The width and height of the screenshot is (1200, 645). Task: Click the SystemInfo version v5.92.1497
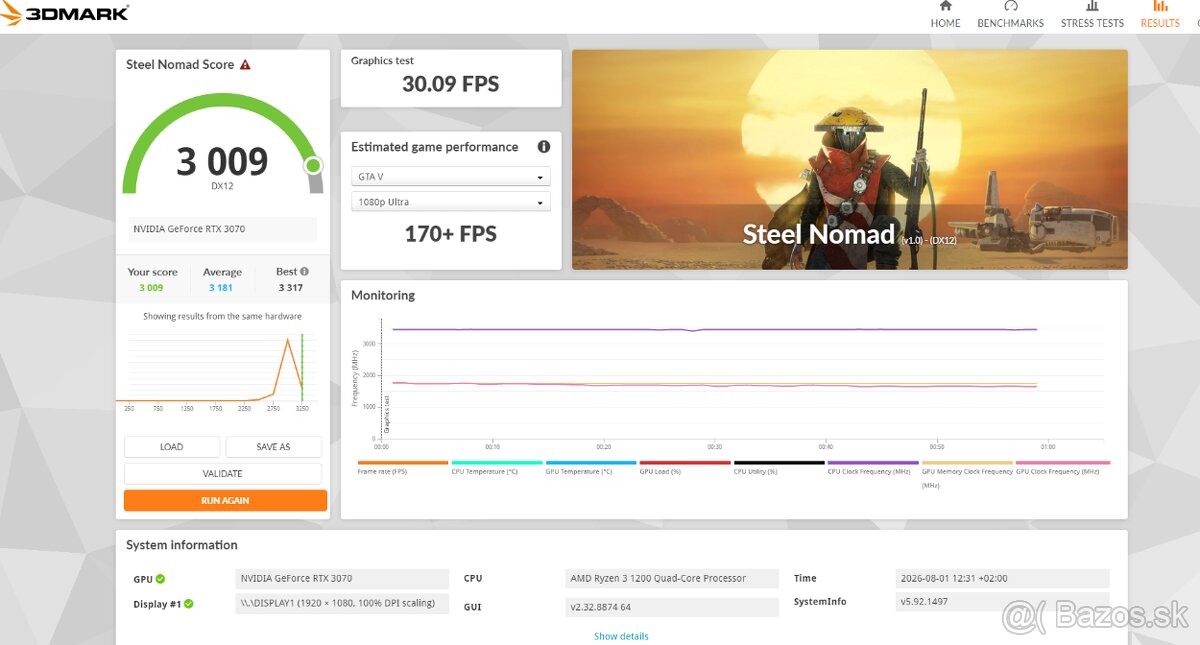click(x=1002, y=602)
